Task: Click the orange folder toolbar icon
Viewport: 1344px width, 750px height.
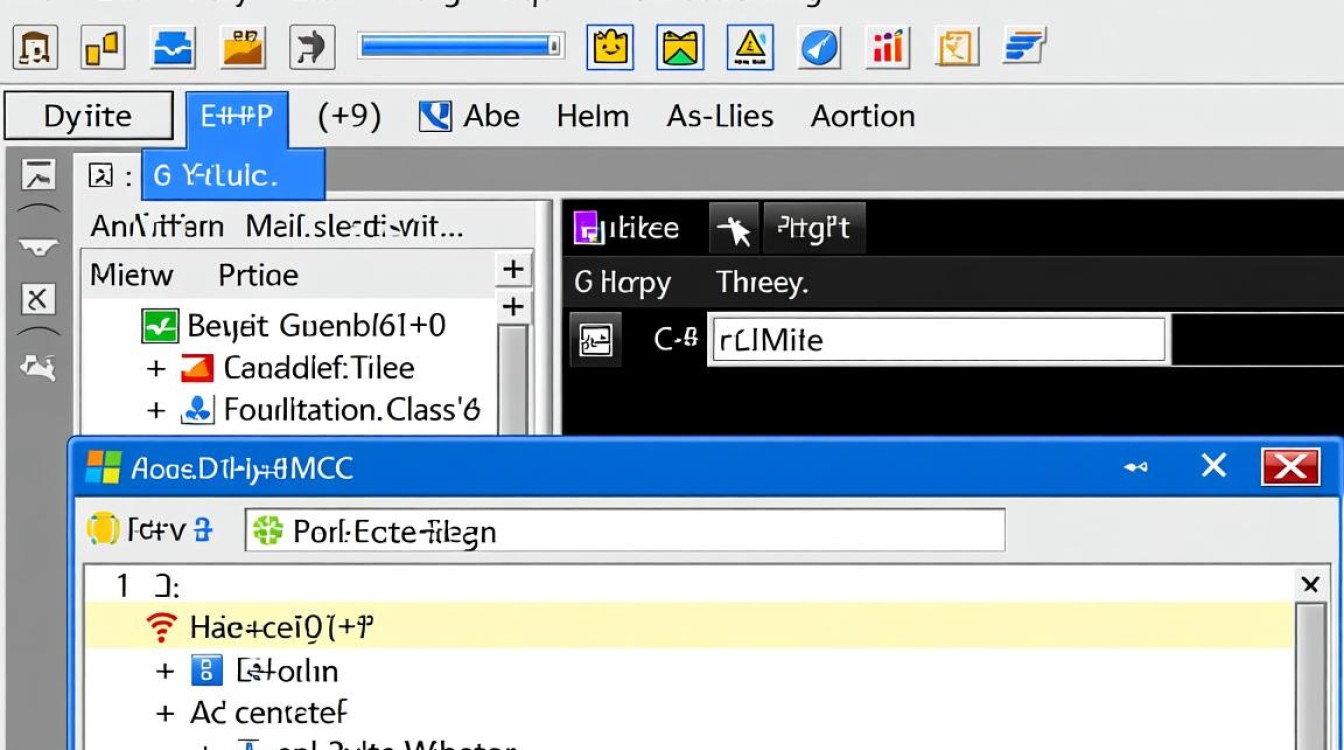Action: coord(243,46)
